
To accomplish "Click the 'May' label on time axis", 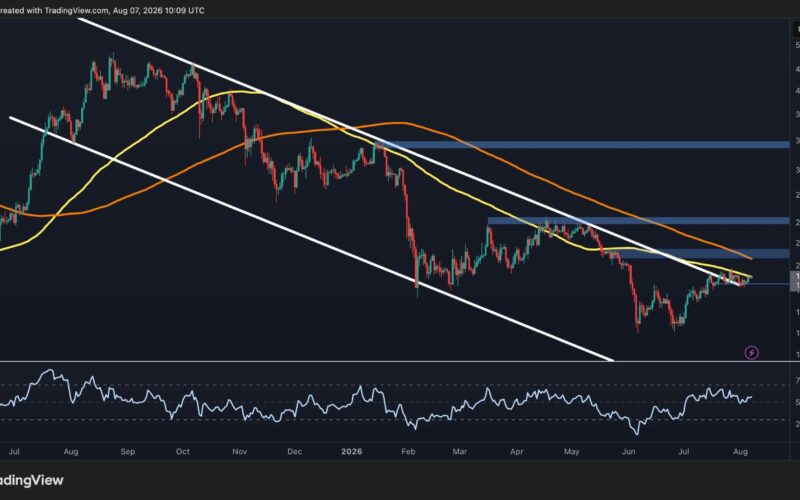I will pyautogui.click(x=571, y=452).
